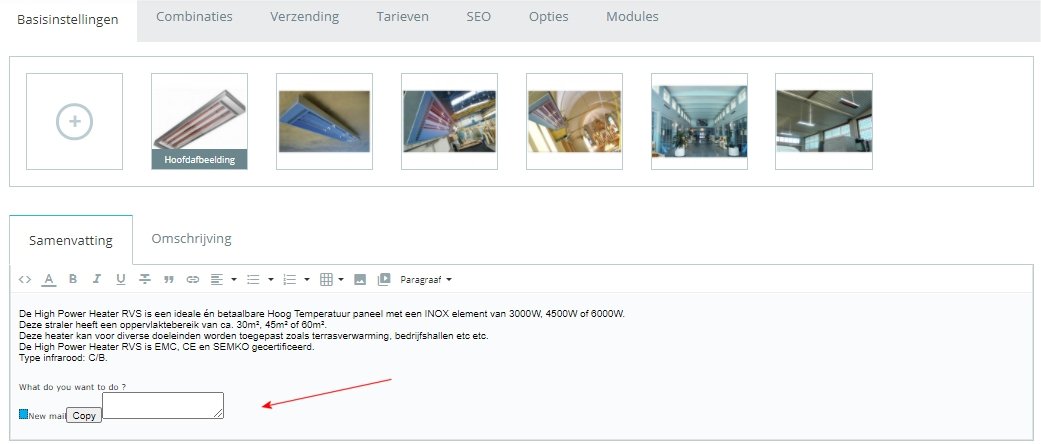Expand the alignment options arrow
Viewport: 1041px width, 444px height.
tap(234, 279)
